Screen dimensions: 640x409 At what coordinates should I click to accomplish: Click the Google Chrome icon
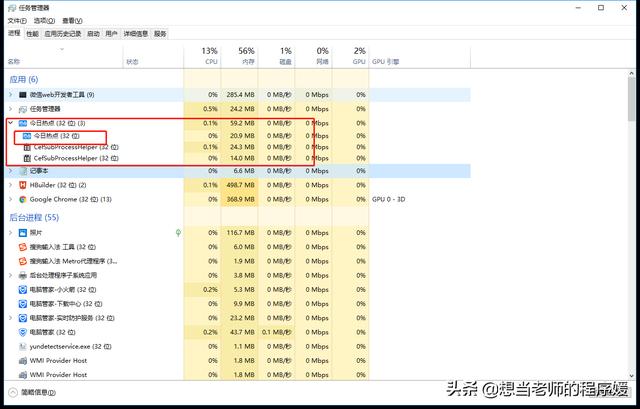[23, 200]
